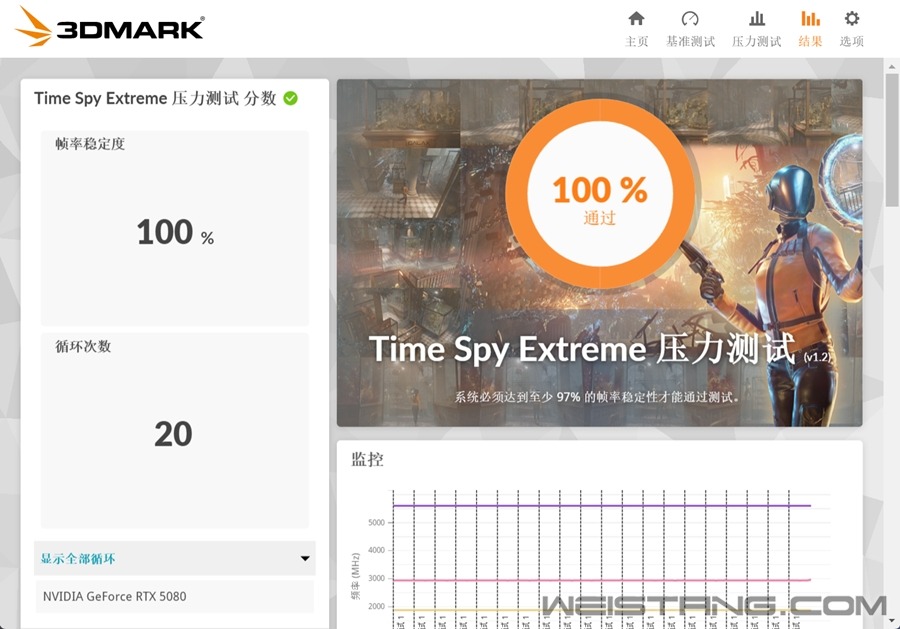Click the Time Spy Extreme banner image
Screen dimensions: 900x629
pos(599,253)
